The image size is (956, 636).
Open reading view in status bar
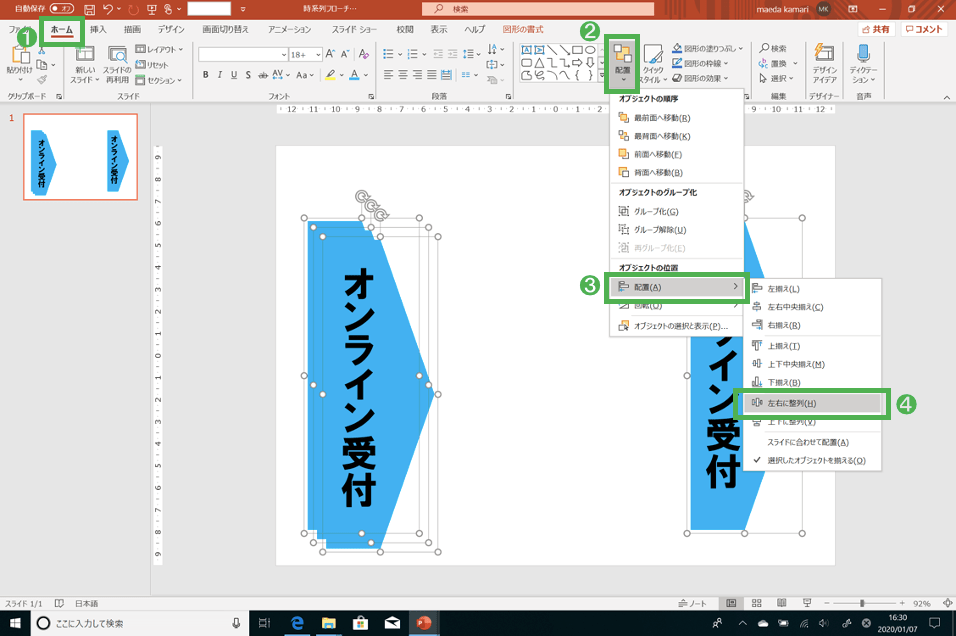[781, 603]
